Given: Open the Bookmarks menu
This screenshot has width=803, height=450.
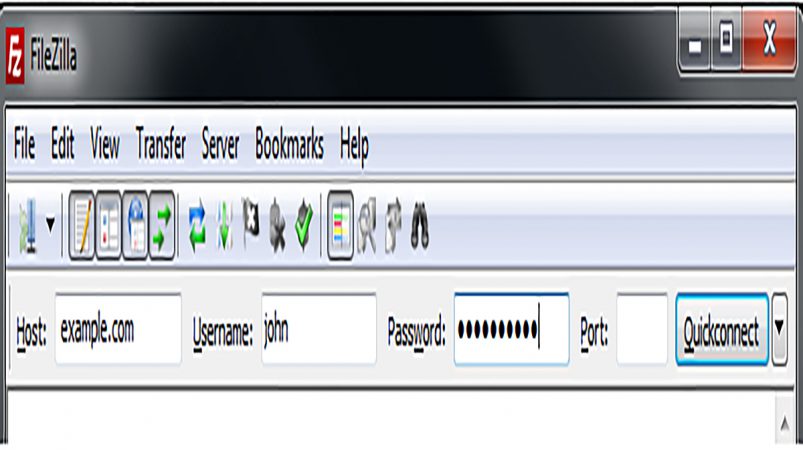Looking at the screenshot, I should 289,144.
